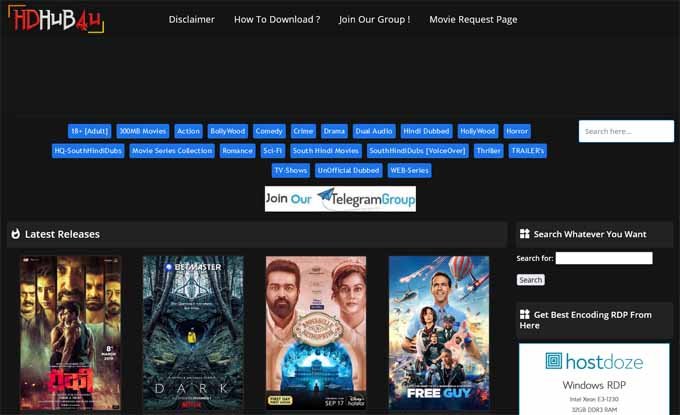
Task: Click the Windows RDP text in the ad
Action: [594, 385]
